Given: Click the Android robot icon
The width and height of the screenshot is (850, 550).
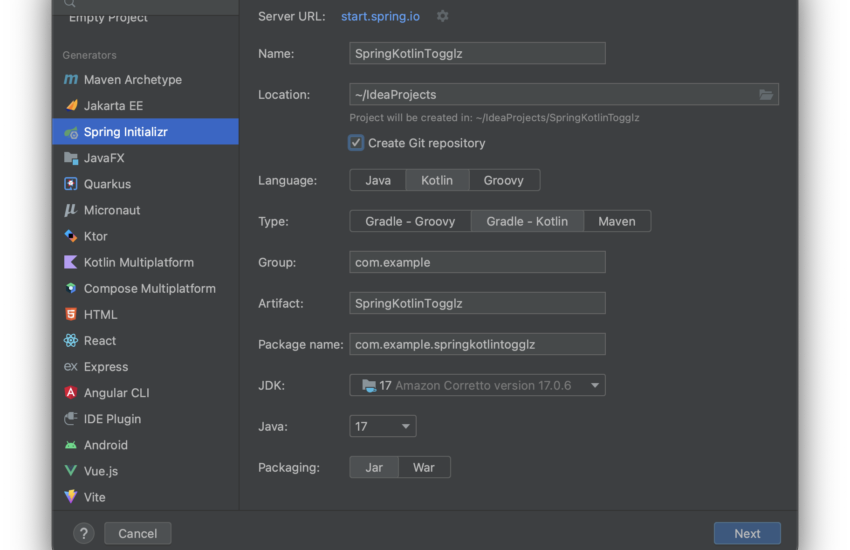Looking at the screenshot, I should (70, 445).
